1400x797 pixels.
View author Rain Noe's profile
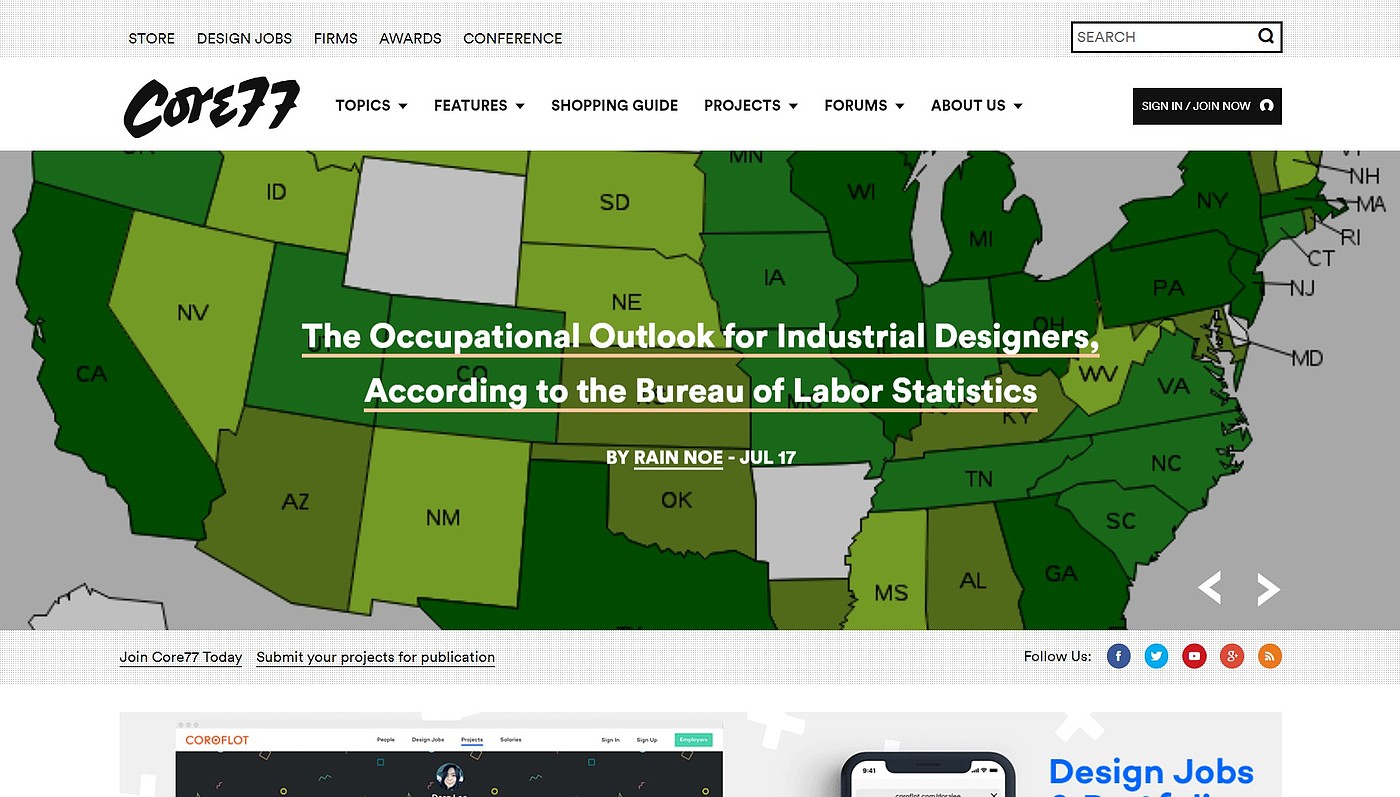pyautogui.click(x=678, y=457)
